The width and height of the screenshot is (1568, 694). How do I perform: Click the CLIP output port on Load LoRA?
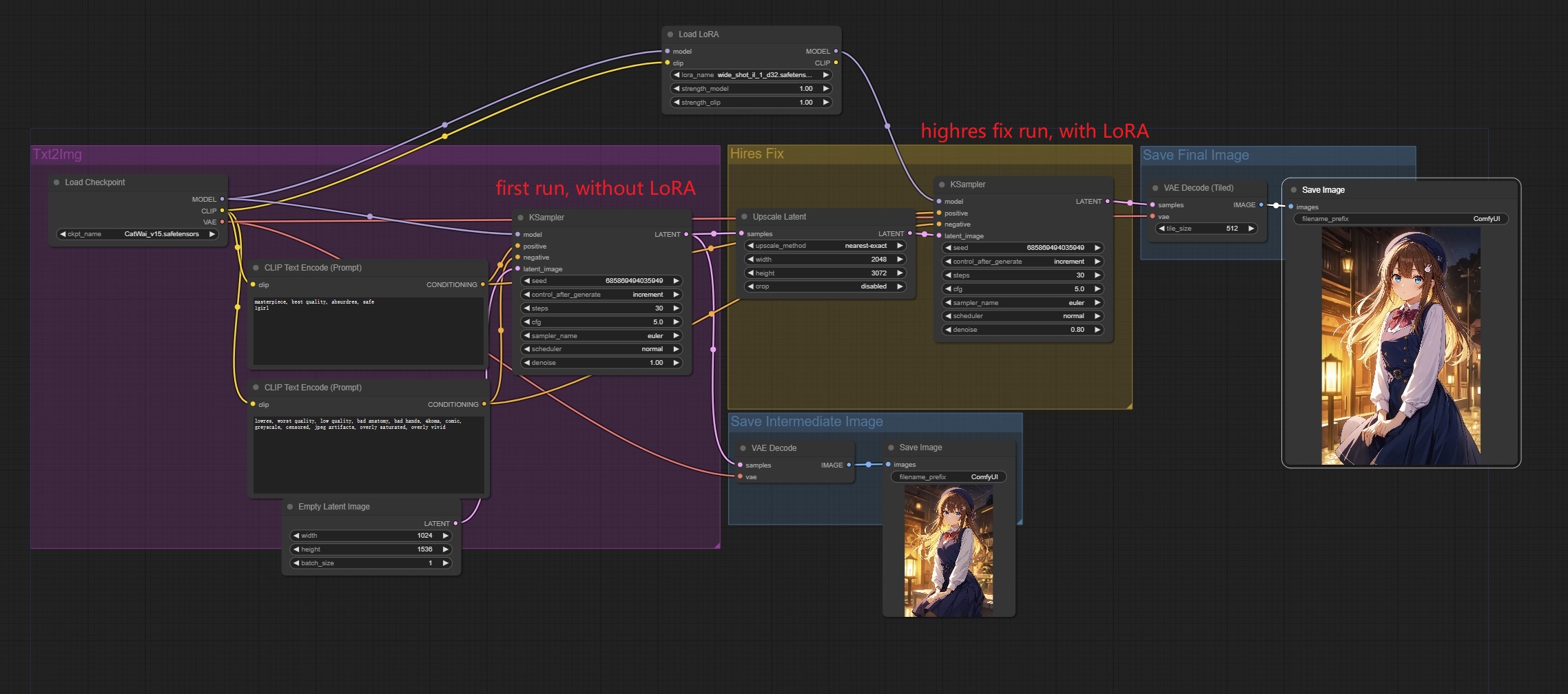pyautogui.click(x=836, y=63)
